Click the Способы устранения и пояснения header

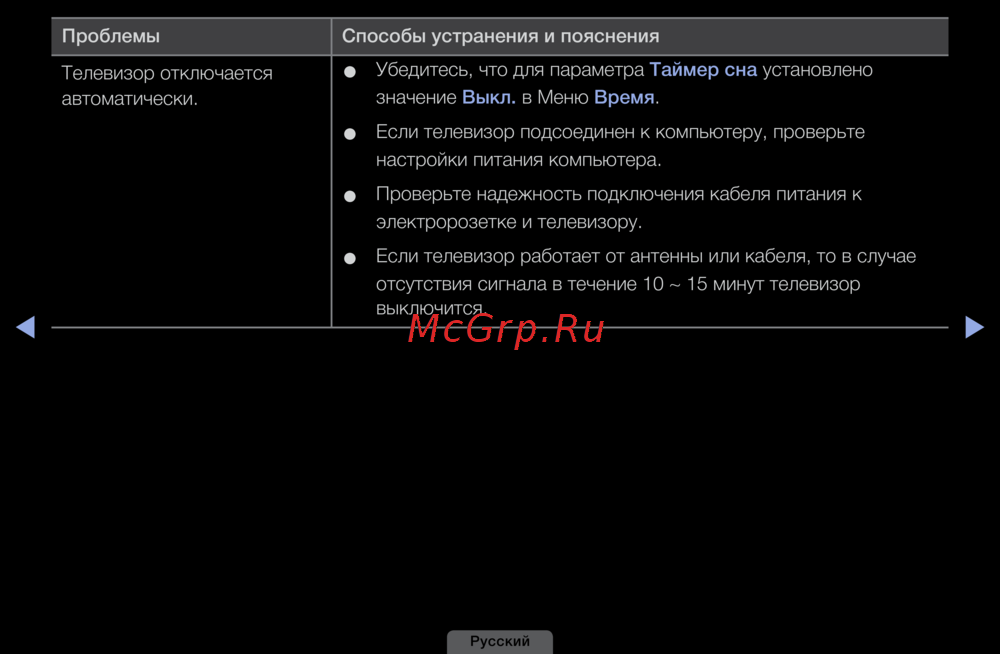(x=500, y=37)
